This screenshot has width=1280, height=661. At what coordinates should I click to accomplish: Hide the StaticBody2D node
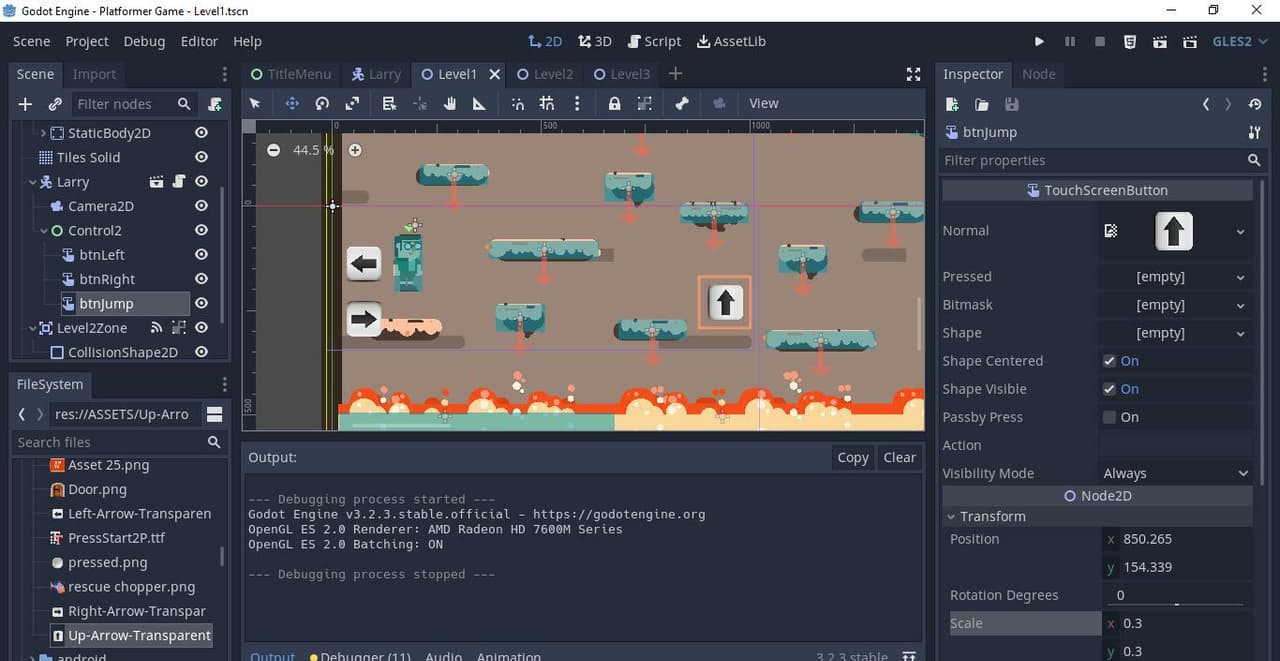tap(201, 132)
